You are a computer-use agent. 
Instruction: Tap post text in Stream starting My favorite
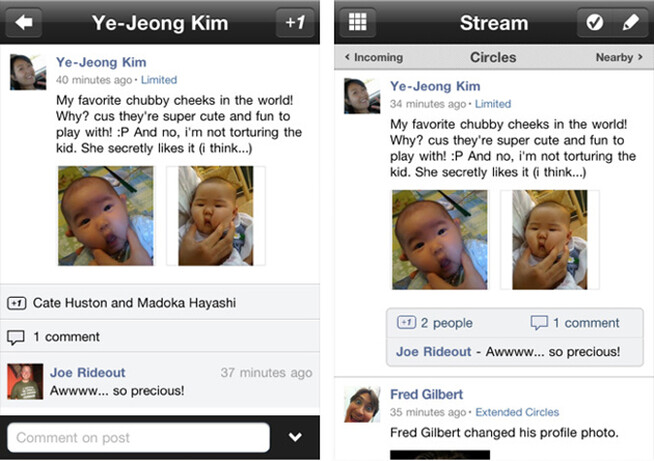click(513, 148)
